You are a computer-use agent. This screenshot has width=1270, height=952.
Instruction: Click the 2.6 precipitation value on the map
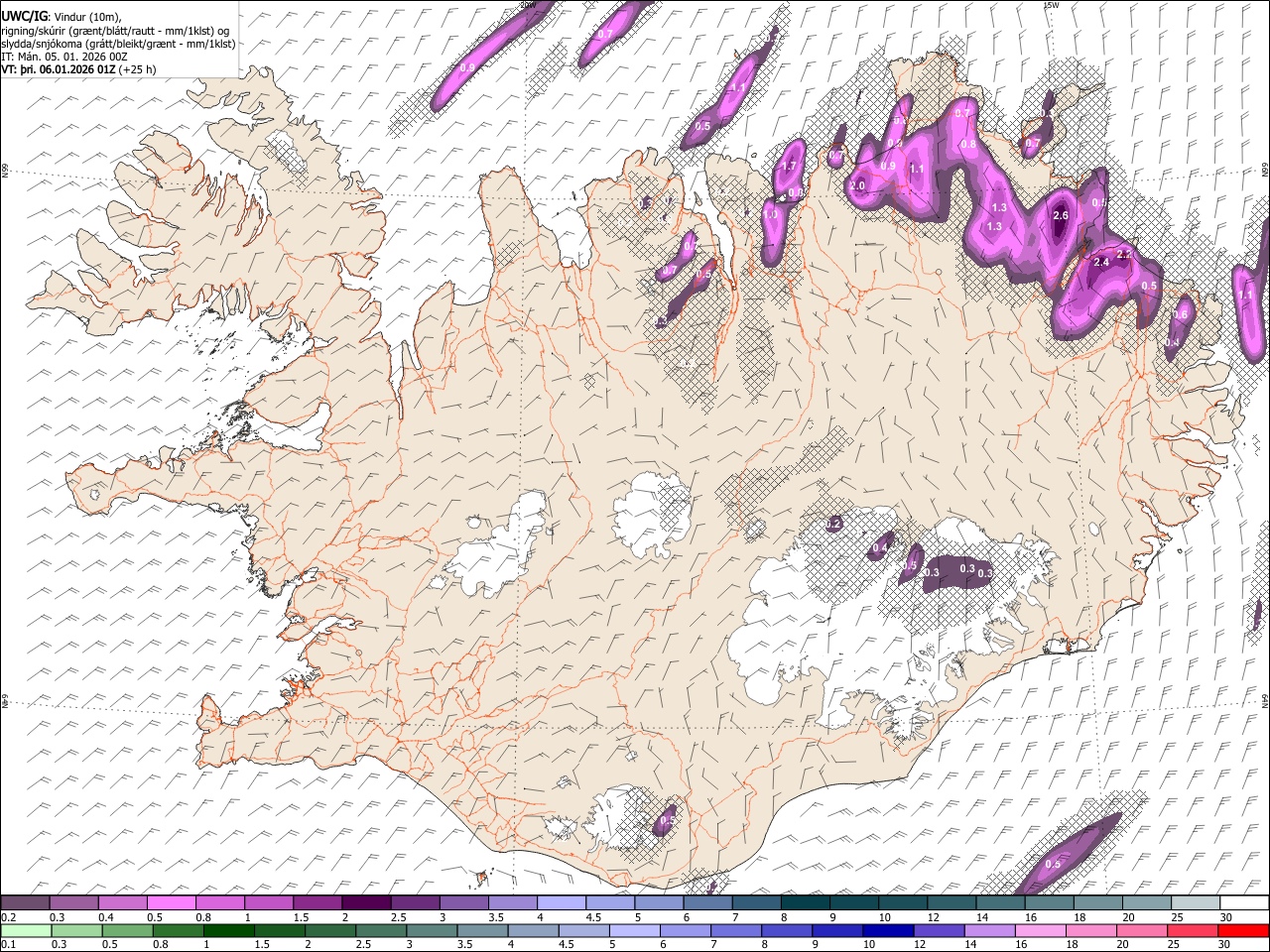(x=1060, y=215)
